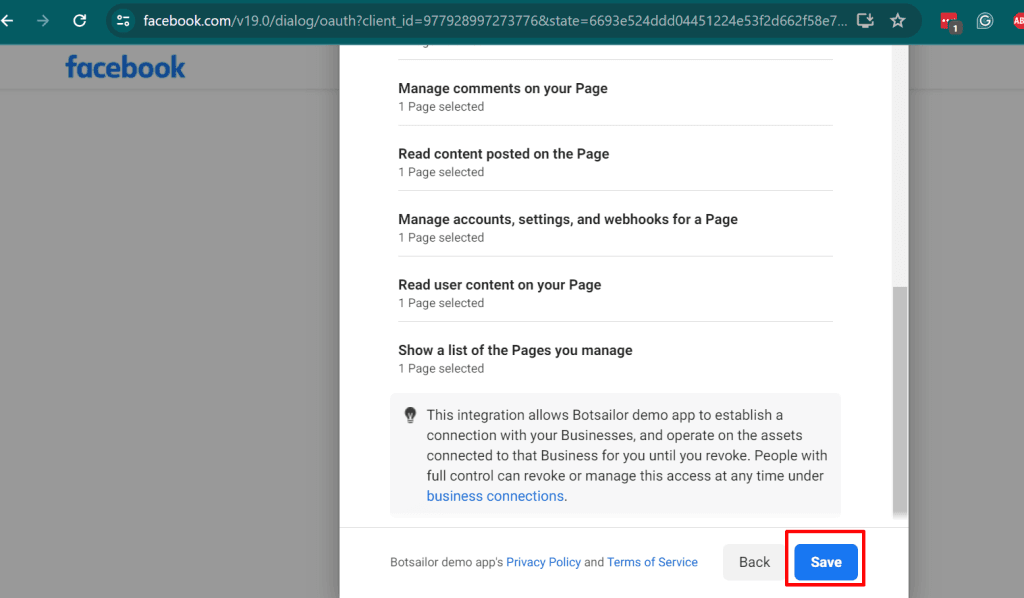Open site information icon in address bar
Image resolution: width=1024 pixels, height=598 pixels.
(x=123, y=20)
